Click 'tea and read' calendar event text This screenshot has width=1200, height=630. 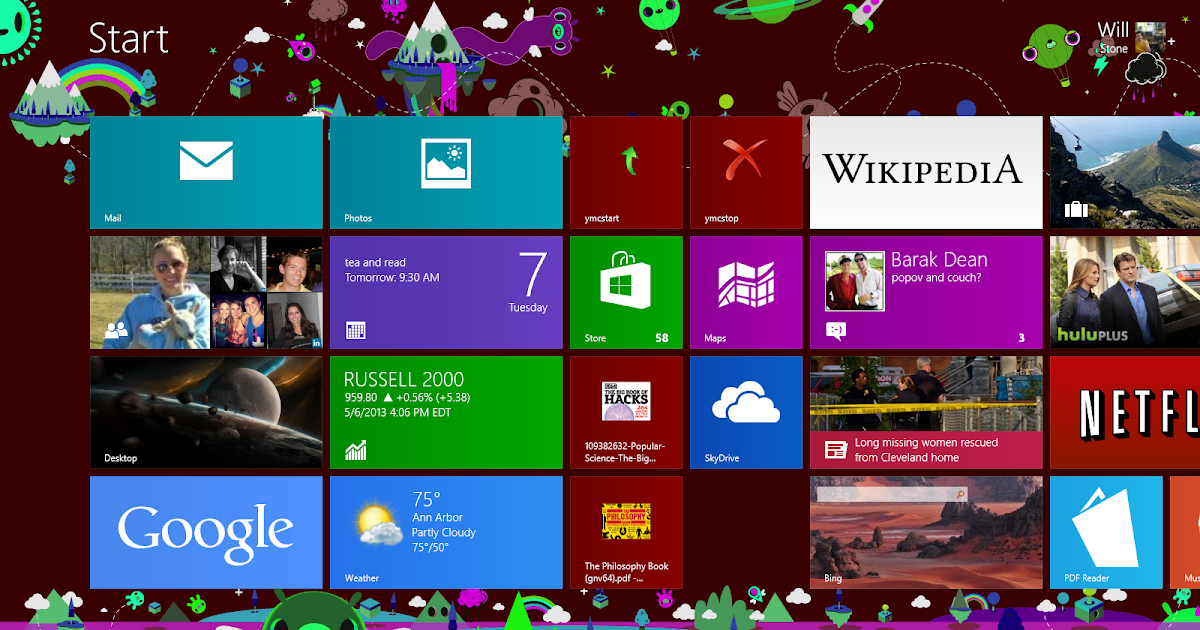pyautogui.click(x=375, y=262)
